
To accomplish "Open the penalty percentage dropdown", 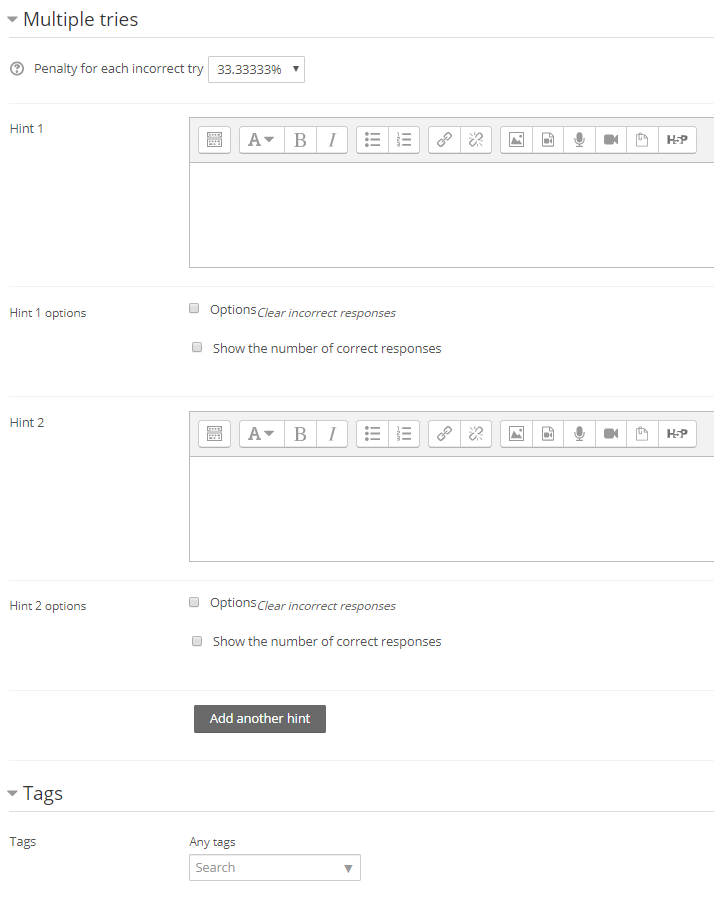I will [256, 69].
